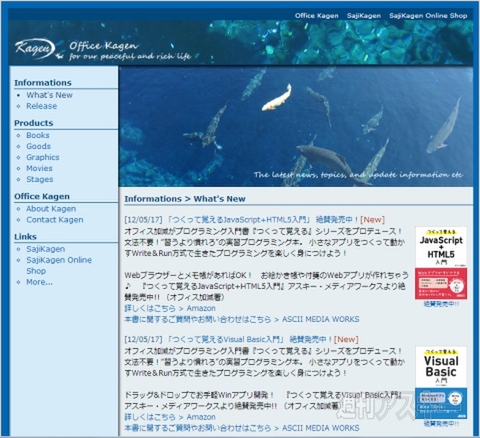The width and height of the screenshot is (480, 438).
Task: Click Office Kagen header title text
Action: [103, 46]
